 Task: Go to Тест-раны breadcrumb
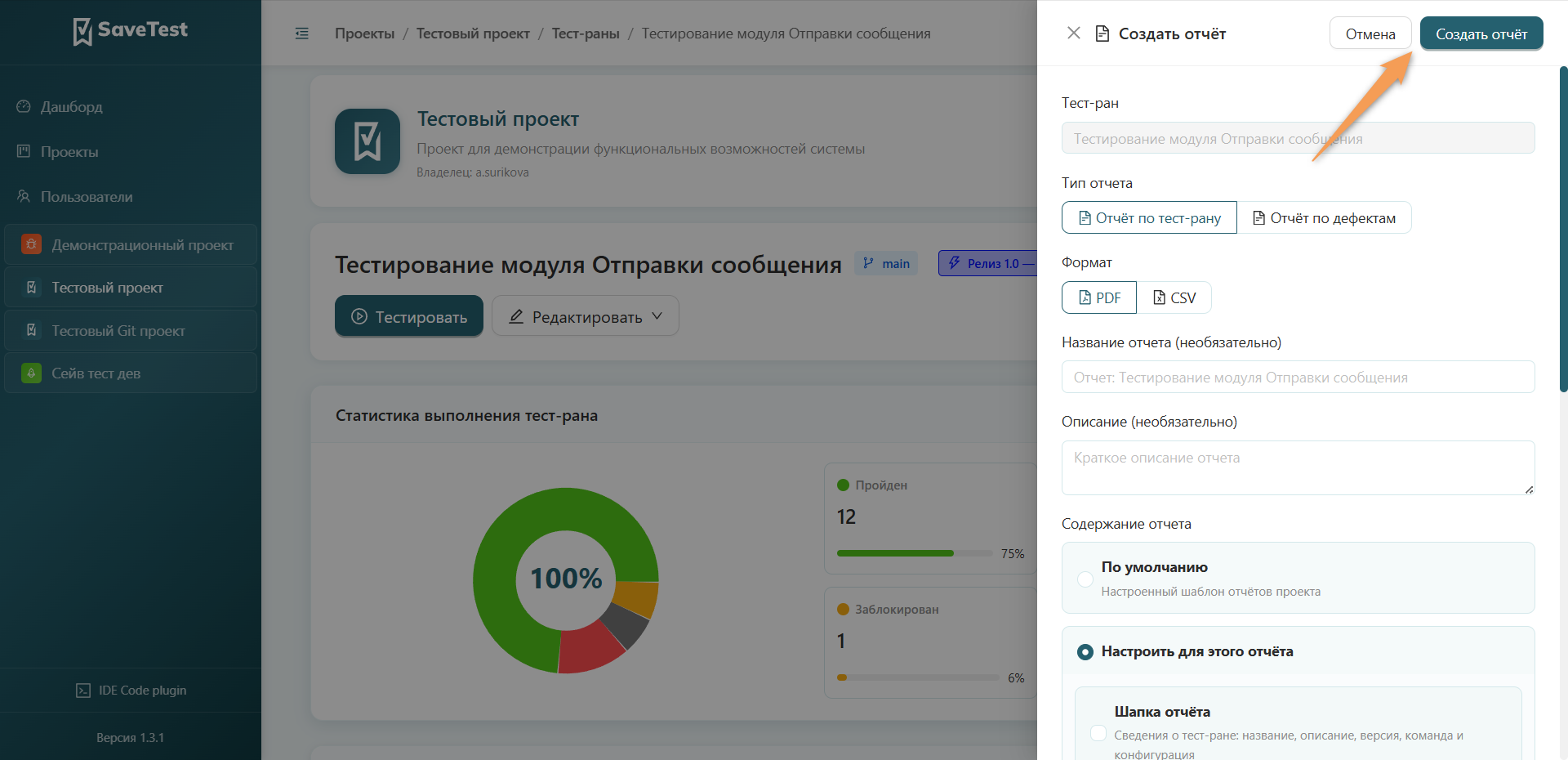pos(586,34)
